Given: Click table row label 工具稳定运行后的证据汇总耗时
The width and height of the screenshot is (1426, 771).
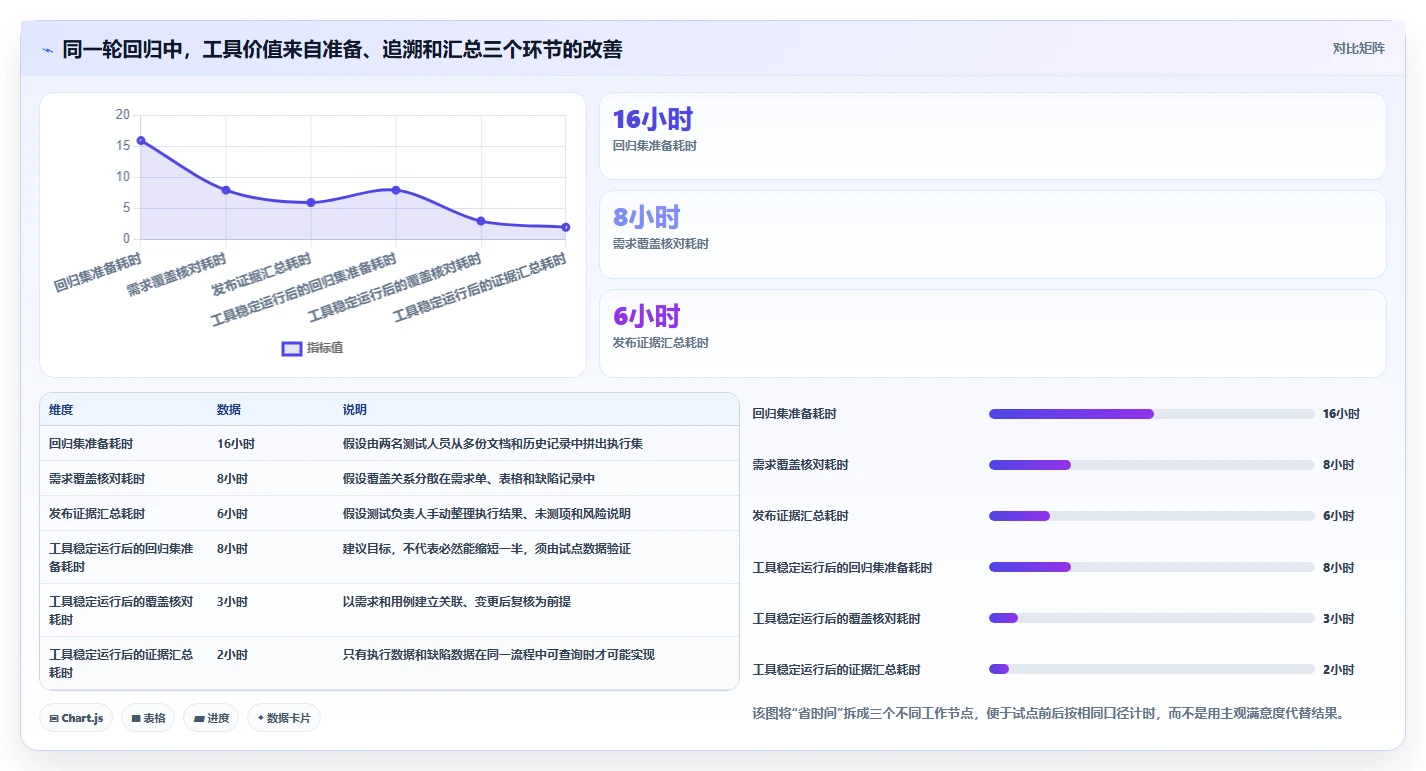Looking at the screenshot, I should pos(121,664).
